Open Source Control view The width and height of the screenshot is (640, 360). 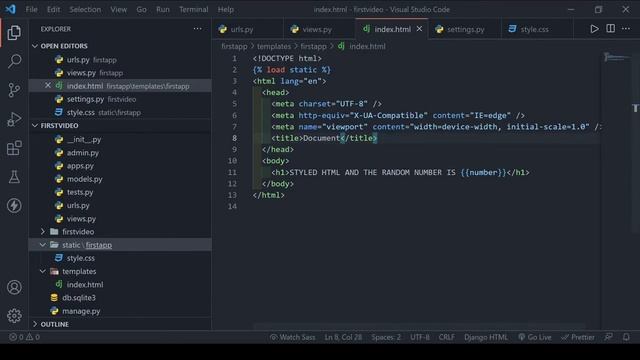pos(14,90)
